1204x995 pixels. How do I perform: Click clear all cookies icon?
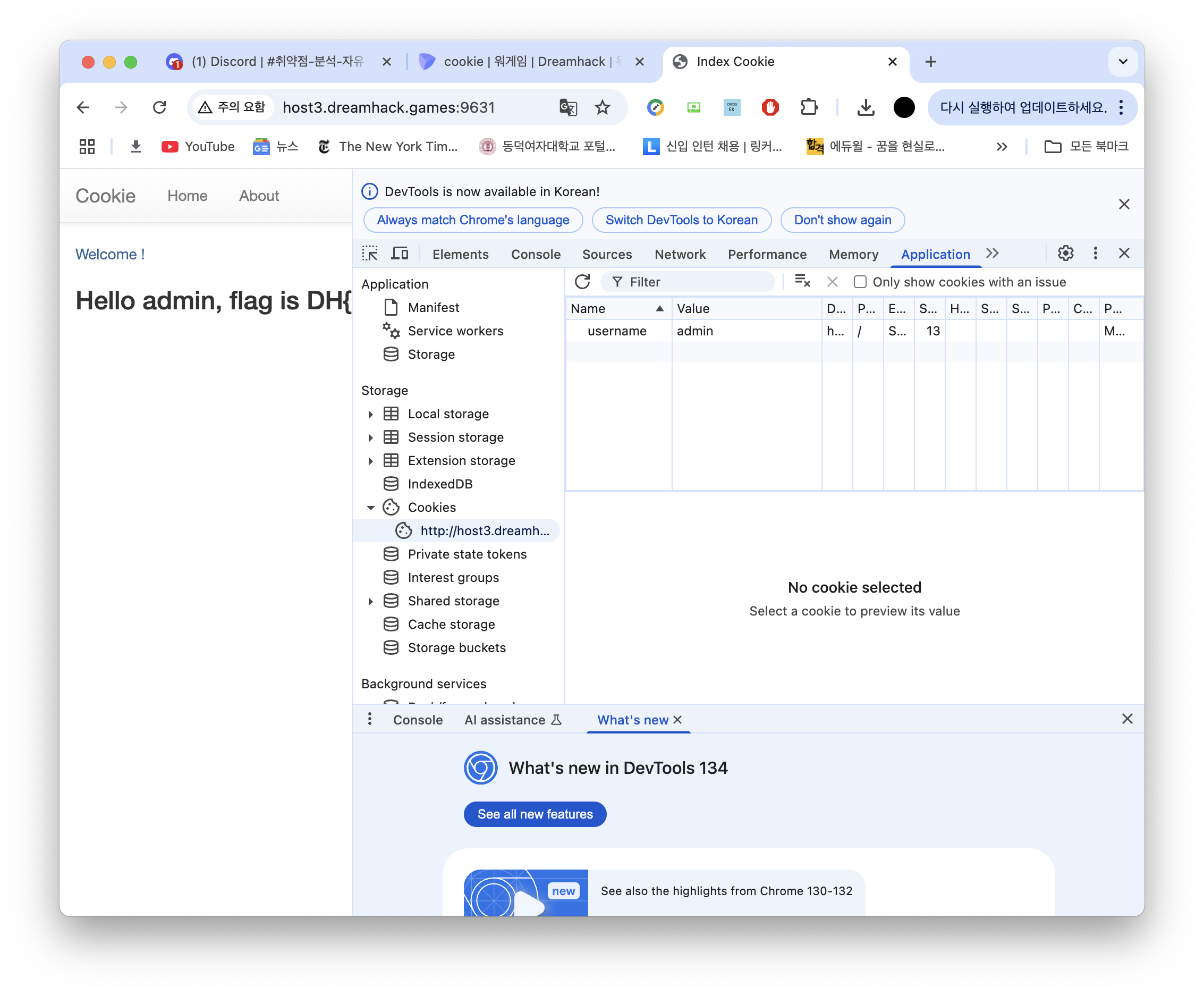tap(802, 281)
